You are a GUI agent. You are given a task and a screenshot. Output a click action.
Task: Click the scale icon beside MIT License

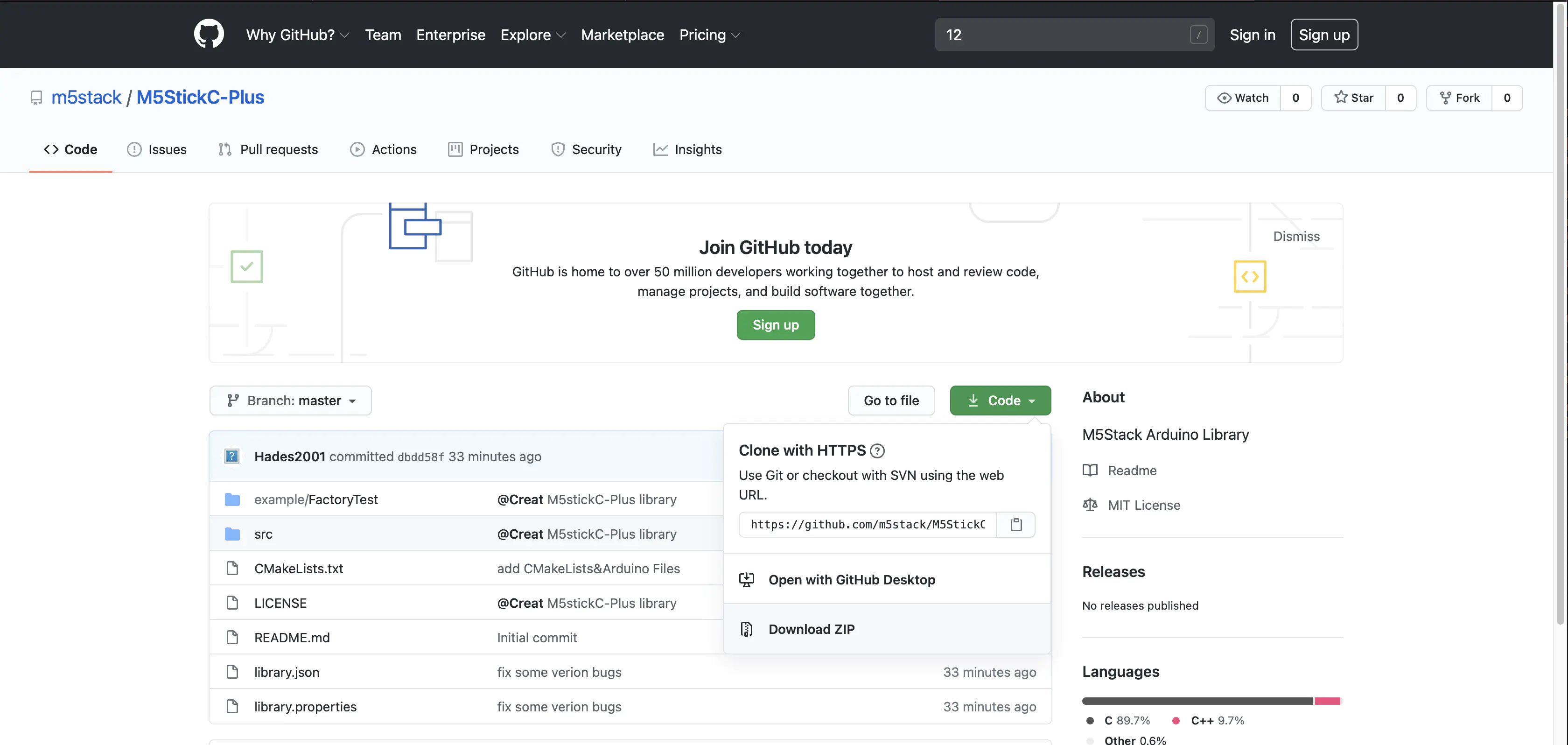(1090, 505)
